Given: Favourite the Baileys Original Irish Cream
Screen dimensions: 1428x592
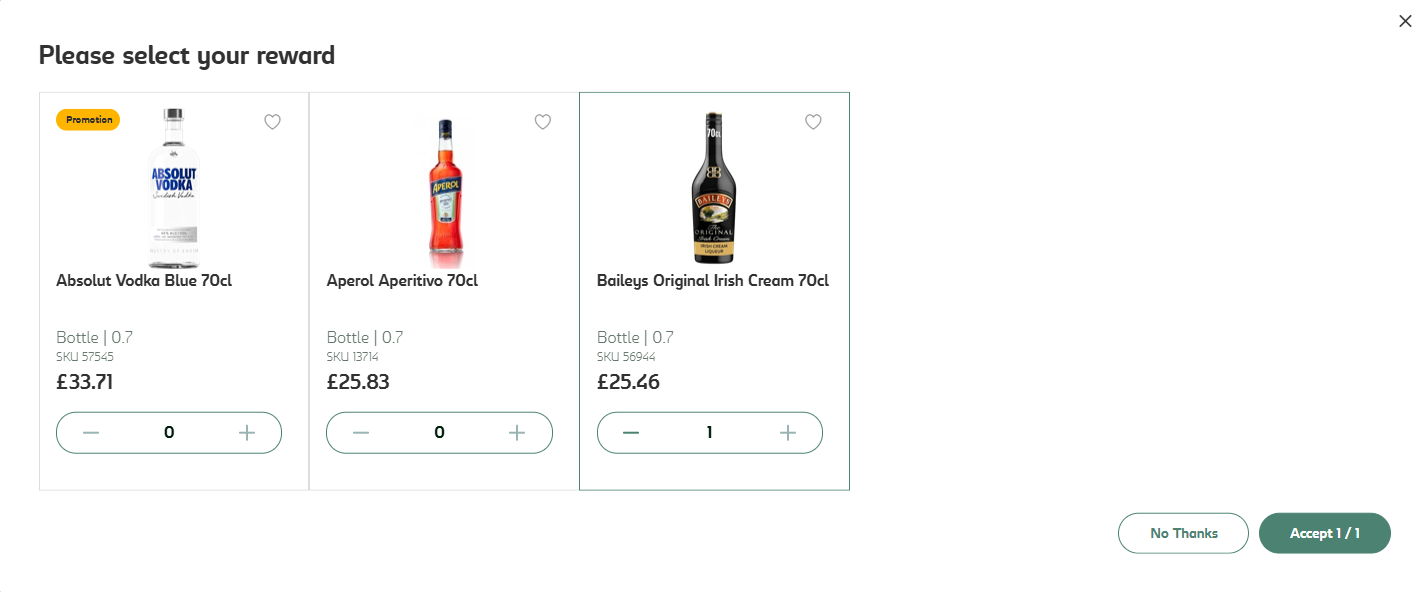Looking at the screenshot, I should click(x=812, y=121).
